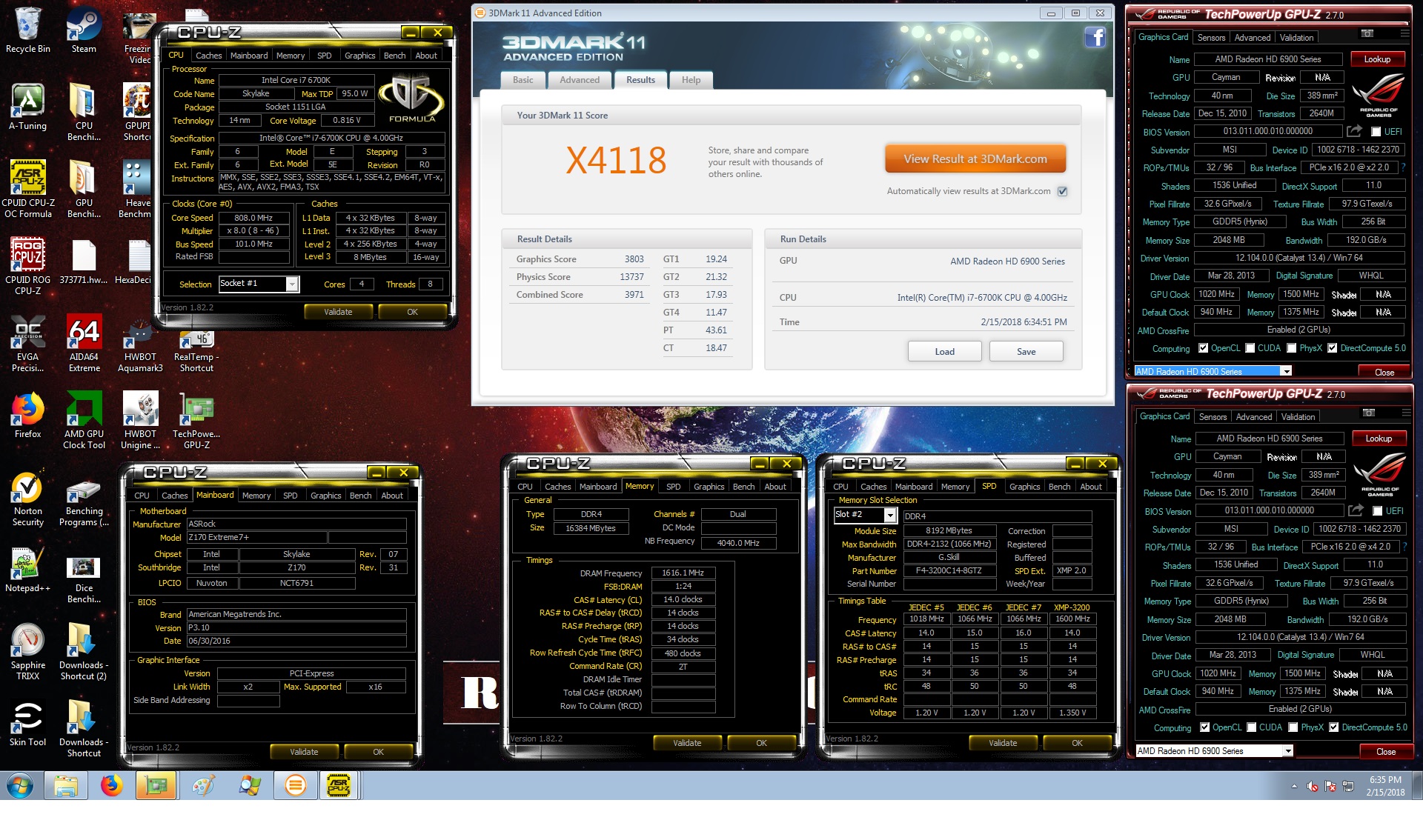Toggle UEFI checkbox in upper GPU-Z
Screen dimensions: 1423x840
pyautogui.click(x=1376, y=132)
